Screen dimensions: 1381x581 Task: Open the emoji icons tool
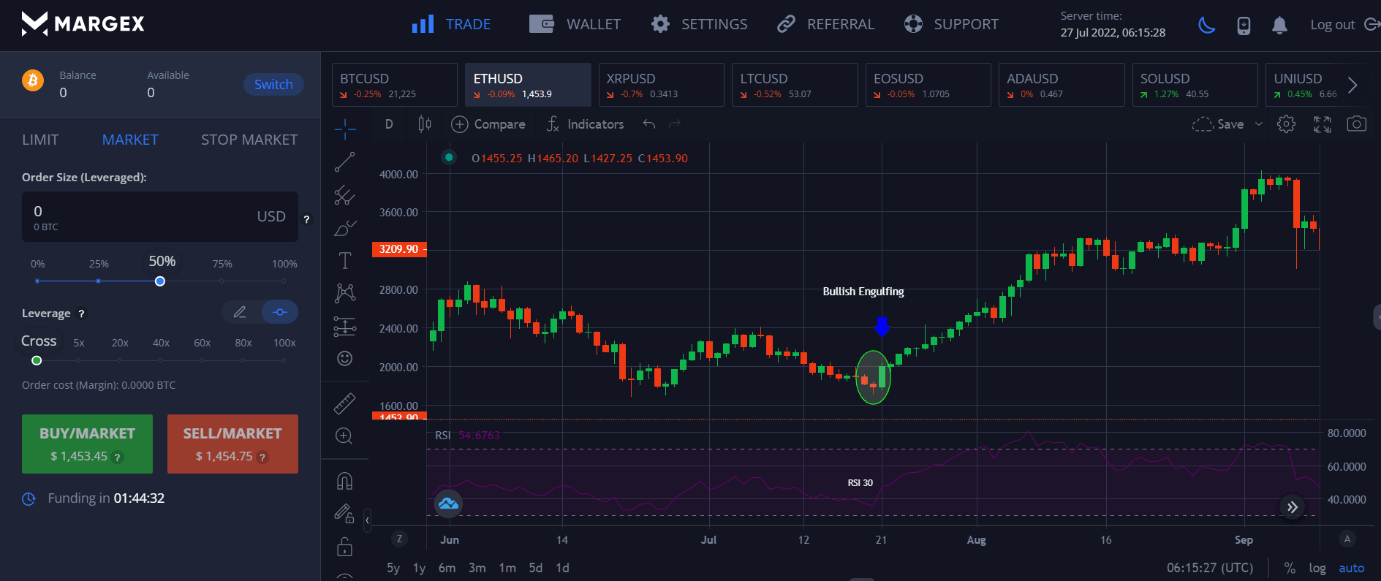(345, 358)
